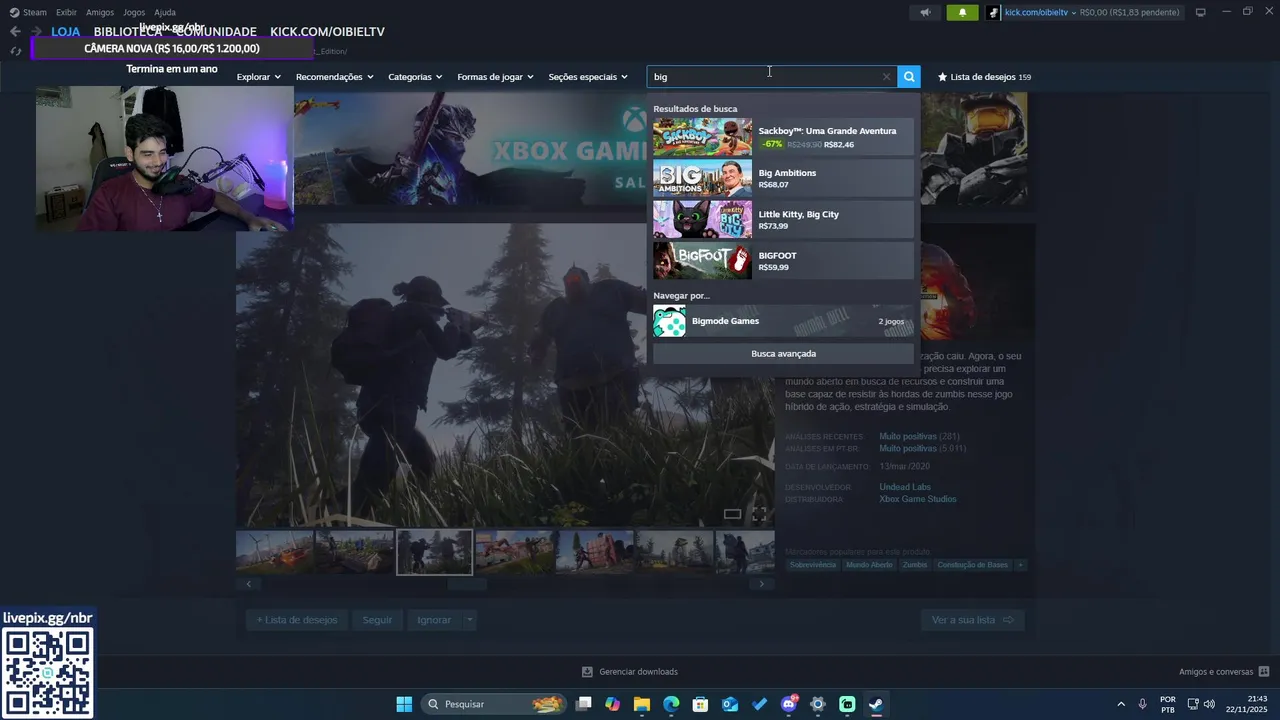
Task: Open File Explorer from the taskbar
Action: (642, 704)
